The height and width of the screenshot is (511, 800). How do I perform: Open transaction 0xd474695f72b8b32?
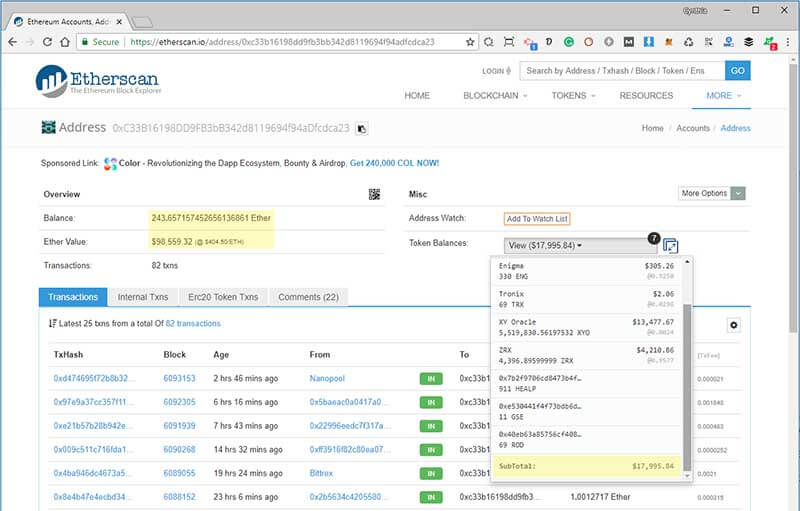pyautogui.click(x=94, y=378)
